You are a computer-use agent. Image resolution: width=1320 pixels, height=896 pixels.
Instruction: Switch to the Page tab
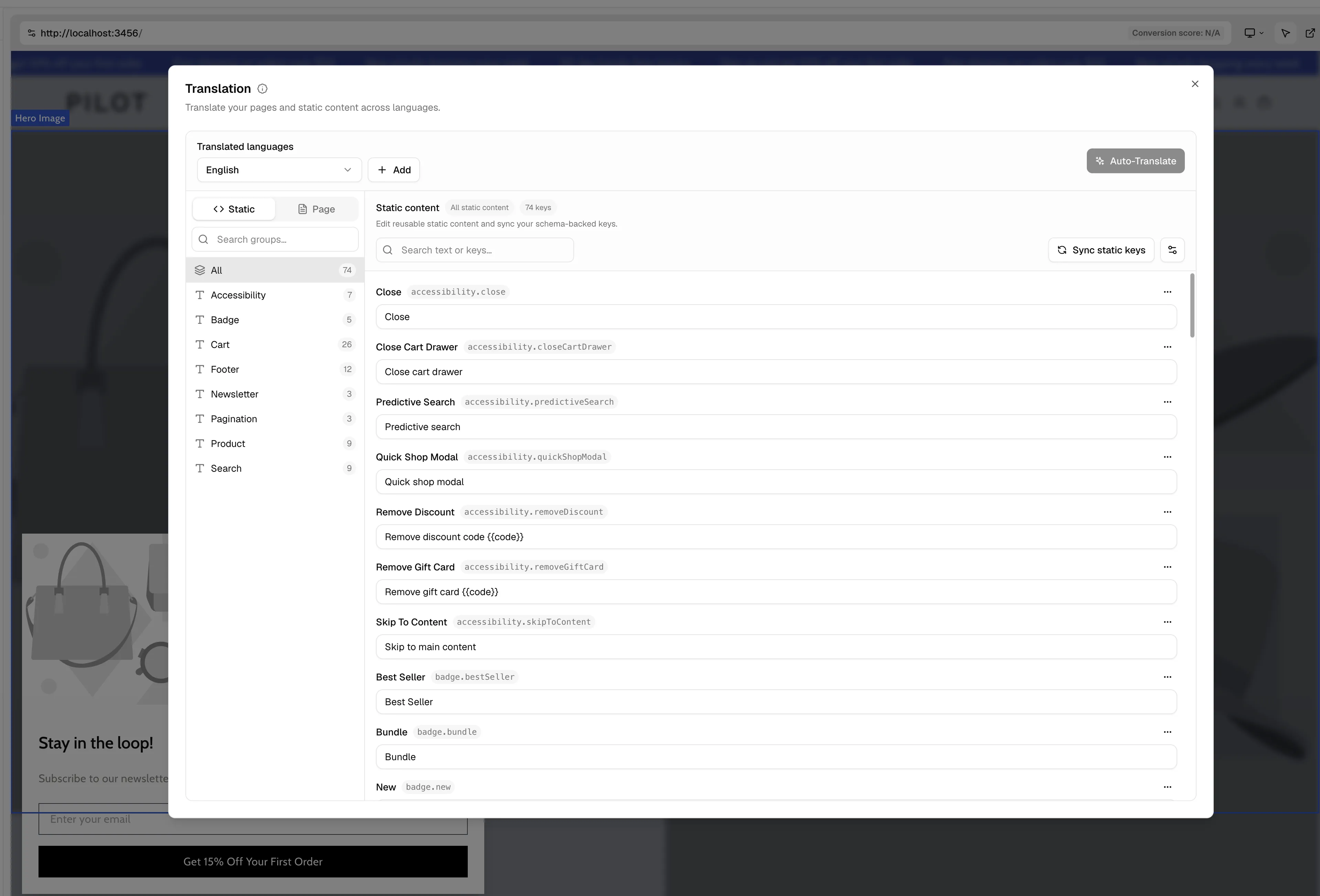click(x=316, y=209)
